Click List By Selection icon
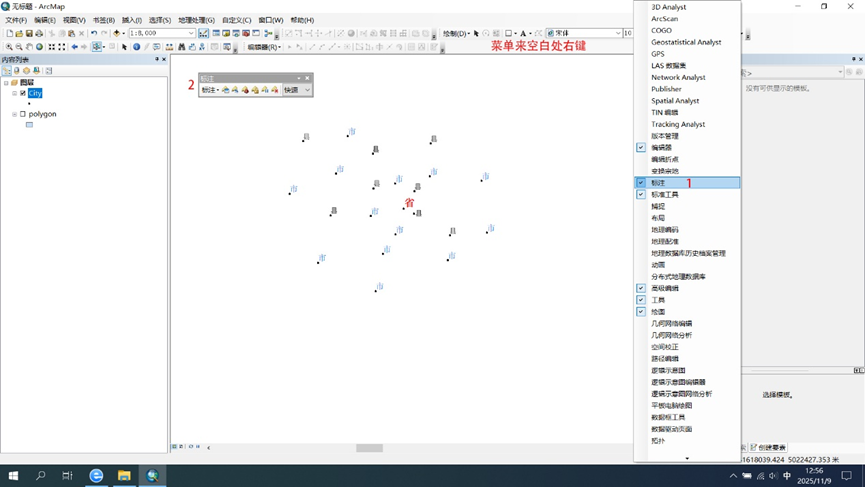865x487 pixels. point(36,71)
